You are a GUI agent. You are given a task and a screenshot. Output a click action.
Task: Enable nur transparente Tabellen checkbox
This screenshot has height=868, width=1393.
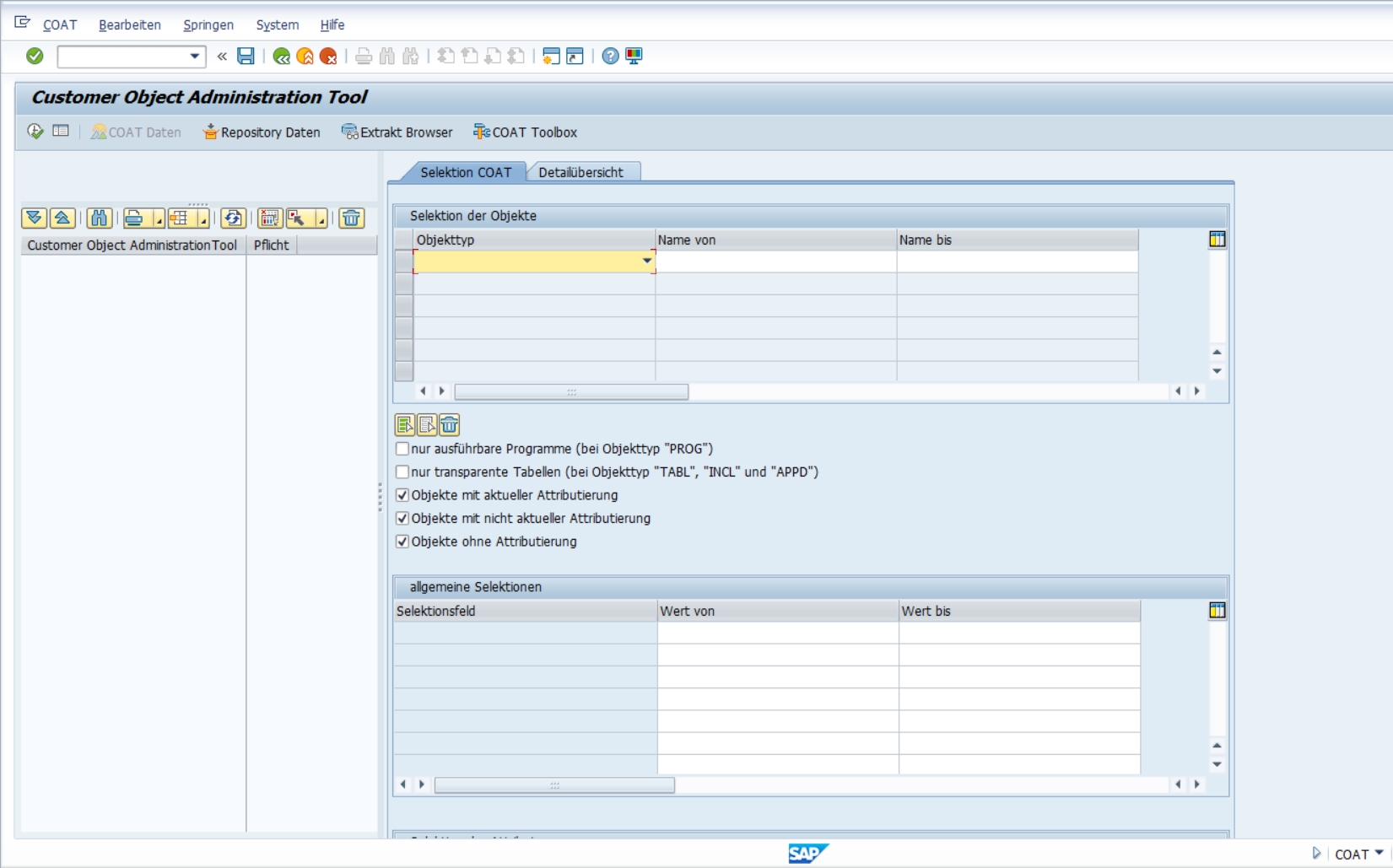pyautogui.click(x=402, y=472)
